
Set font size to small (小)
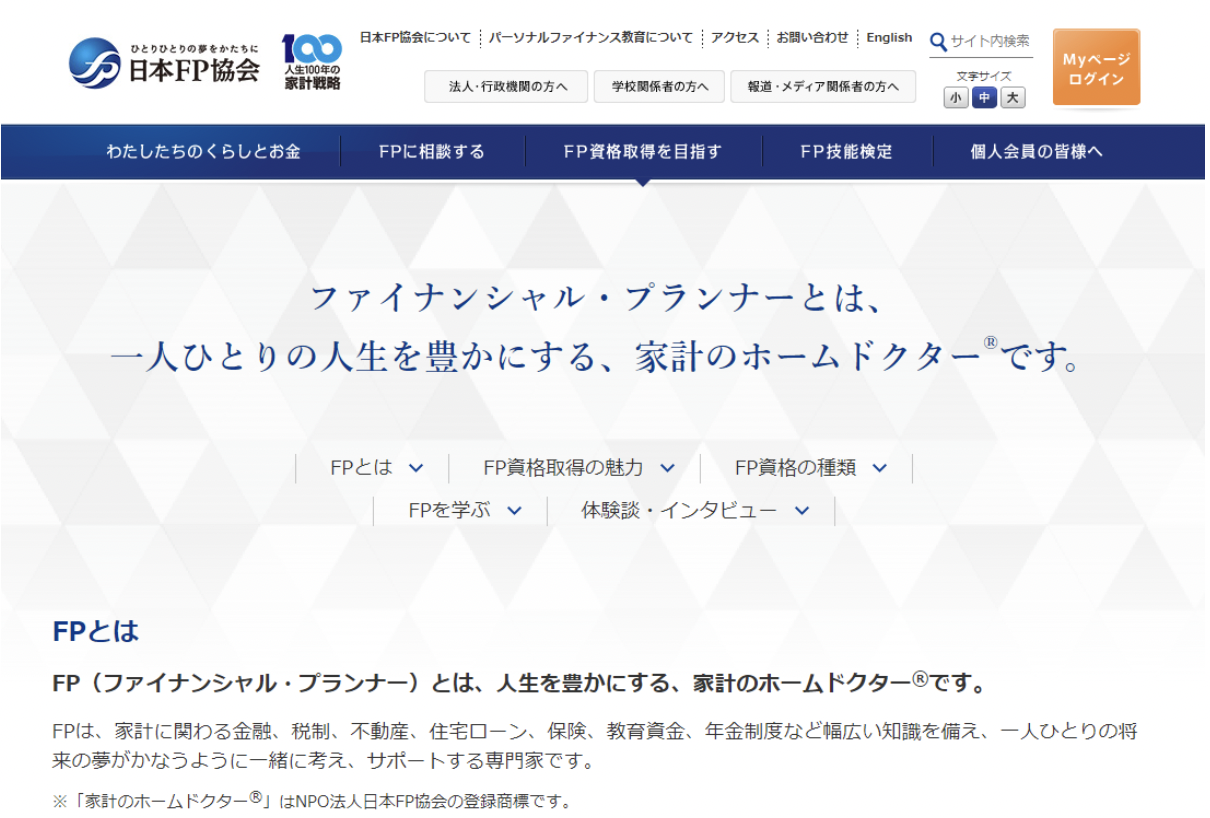956,98
